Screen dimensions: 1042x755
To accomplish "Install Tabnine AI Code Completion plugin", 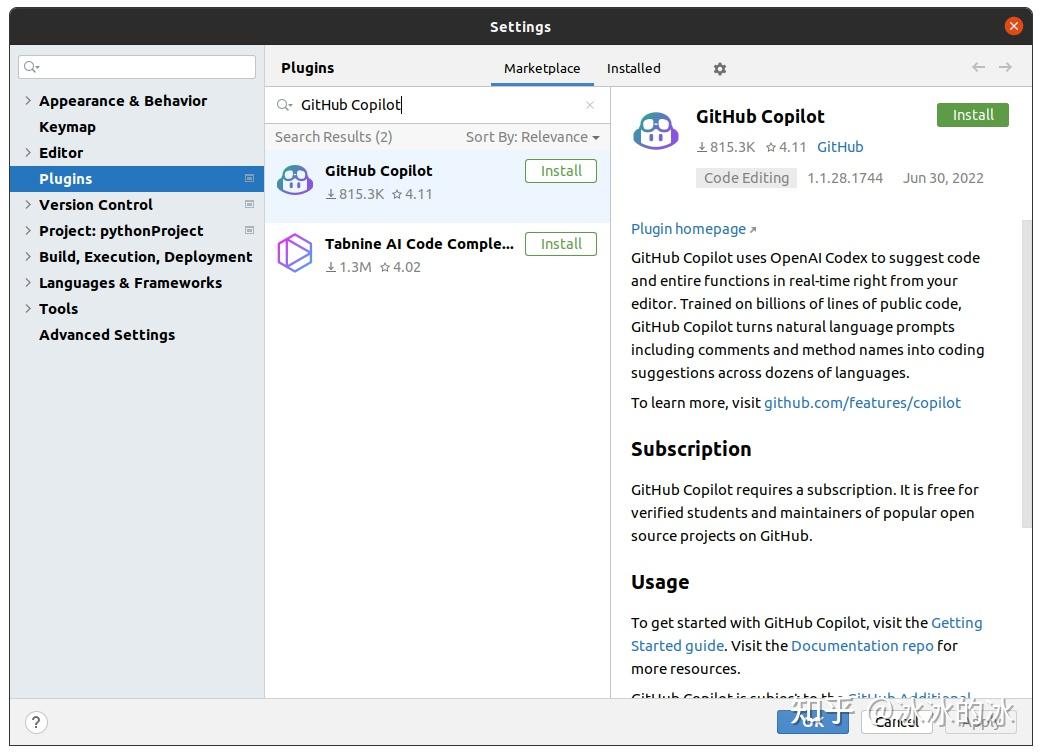I will pos(561,244).
